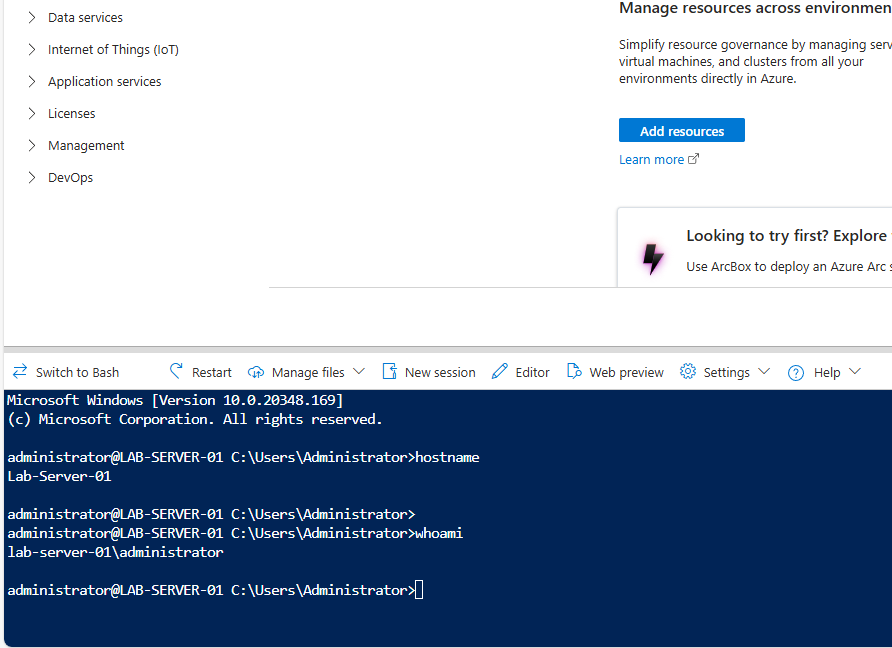Click the Help question mark icon

point(796,371)
